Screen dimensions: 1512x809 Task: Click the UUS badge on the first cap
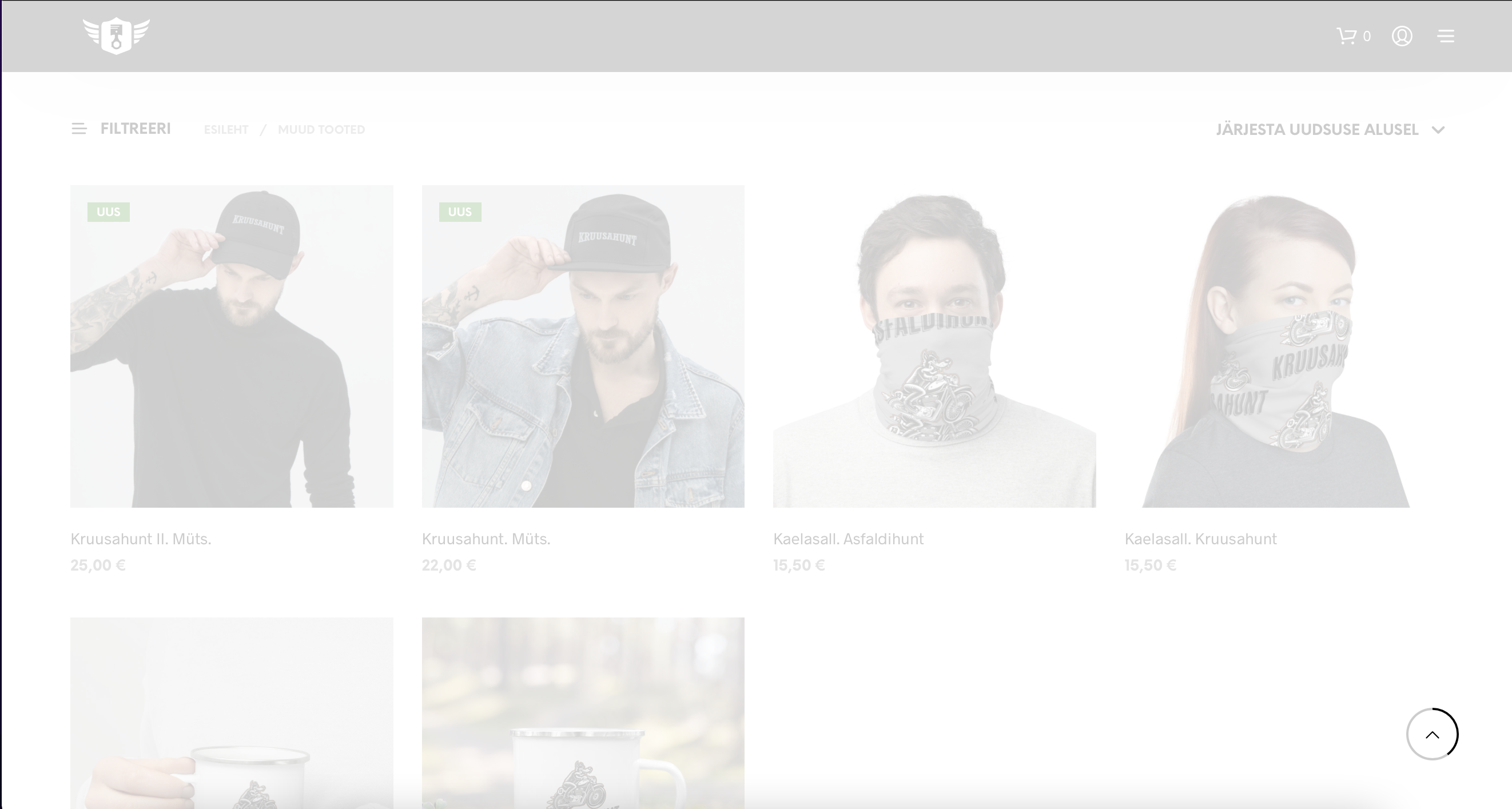tap(109, 212)
